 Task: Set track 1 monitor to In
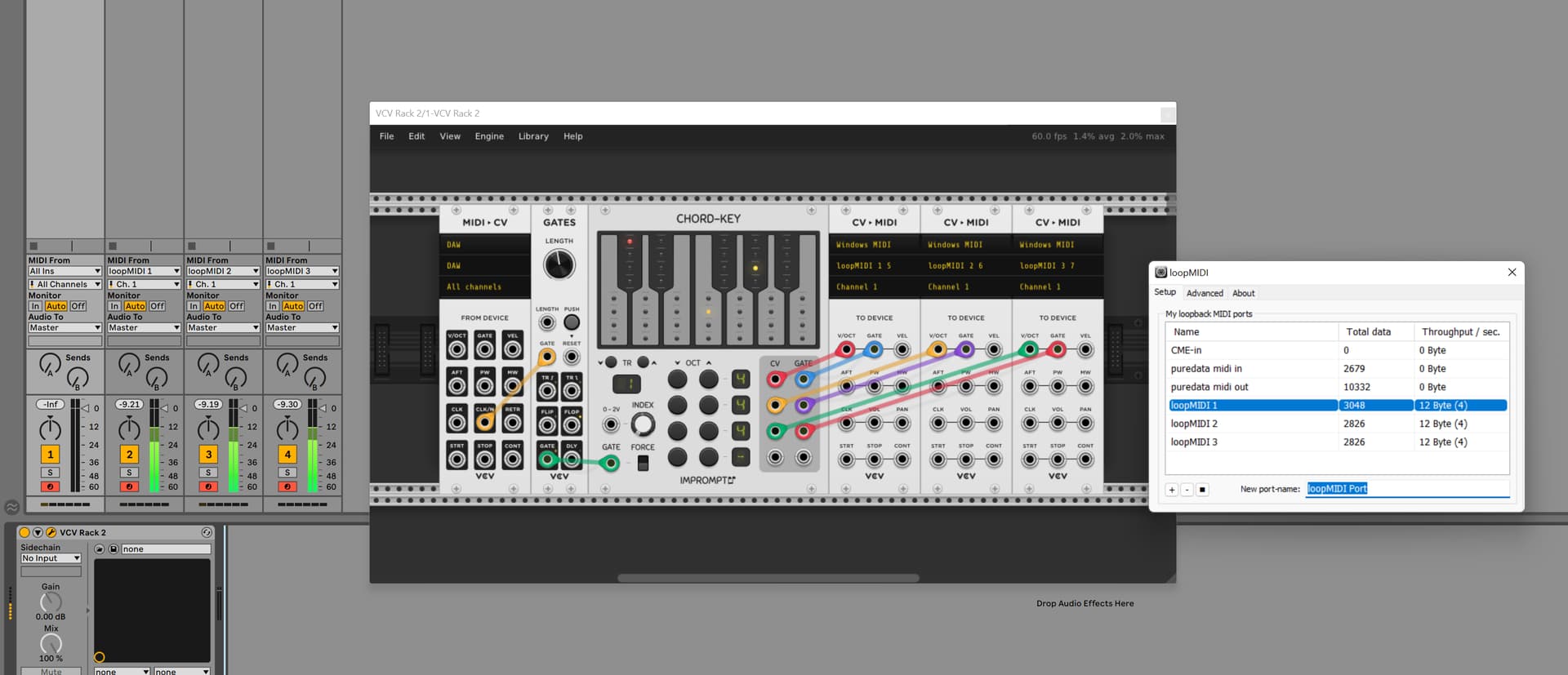point(35,306)
